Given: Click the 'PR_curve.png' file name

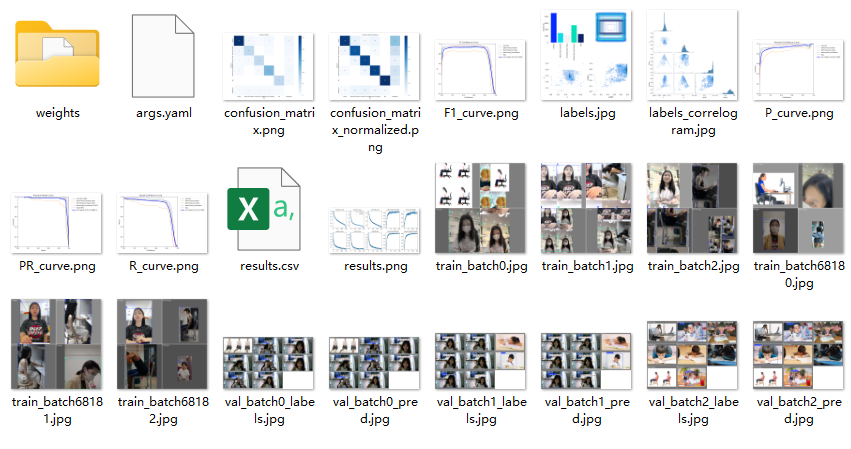Looking at the screenshot, I should point(57,266).
